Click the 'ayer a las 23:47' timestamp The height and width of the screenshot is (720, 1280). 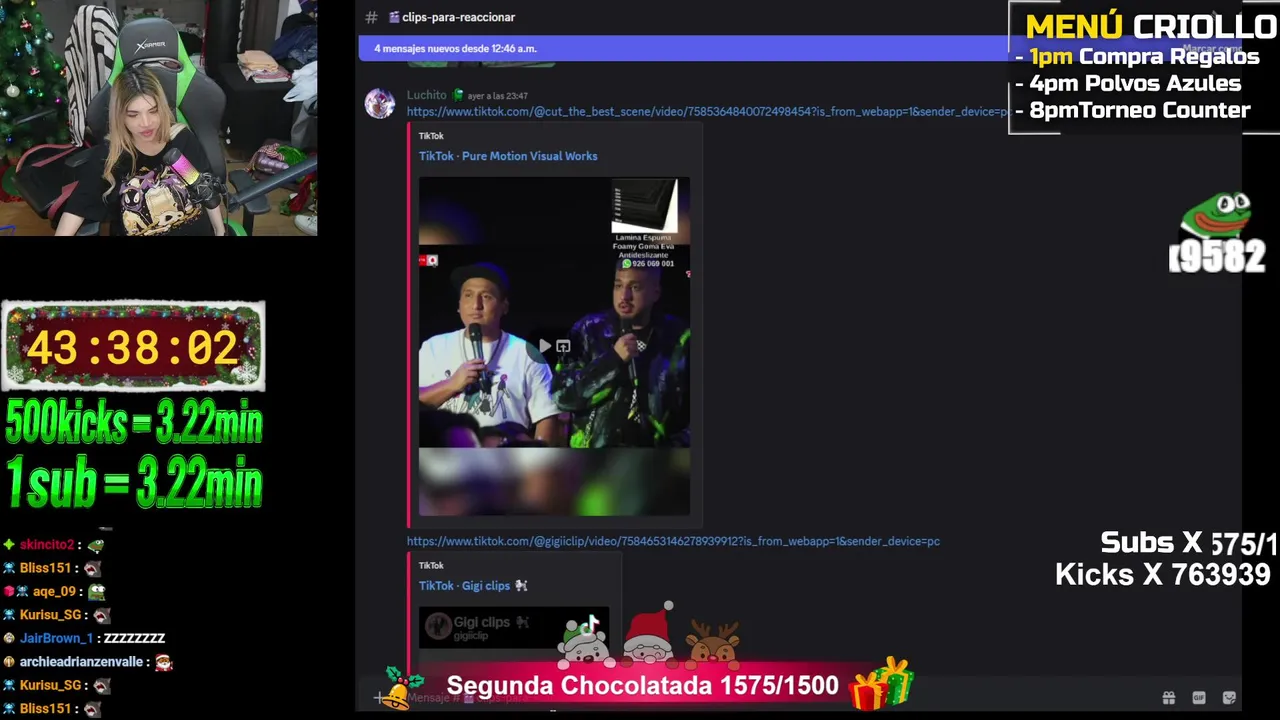[x=498, y=96]
